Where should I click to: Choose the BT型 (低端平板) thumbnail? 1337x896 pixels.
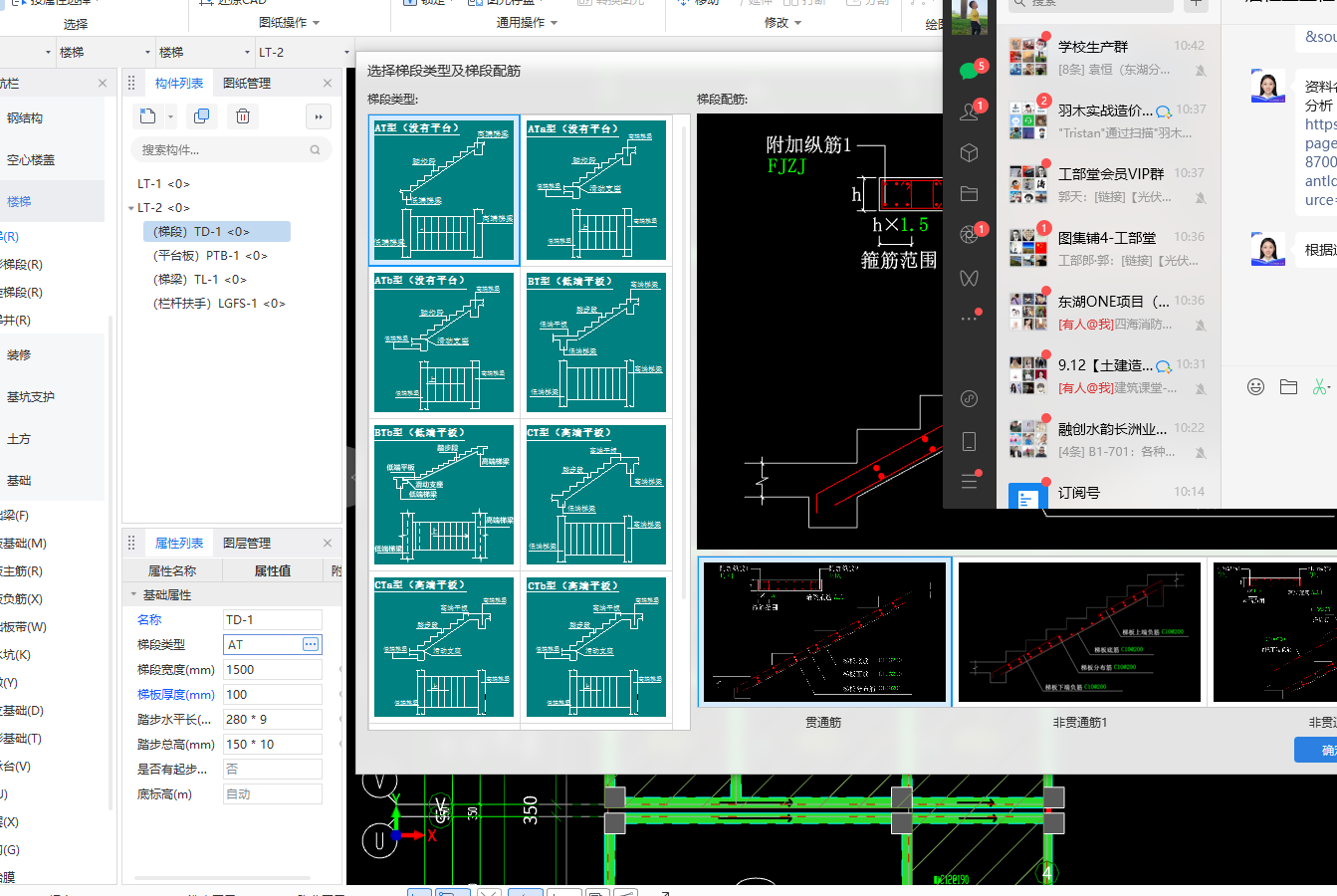point(596,342)
